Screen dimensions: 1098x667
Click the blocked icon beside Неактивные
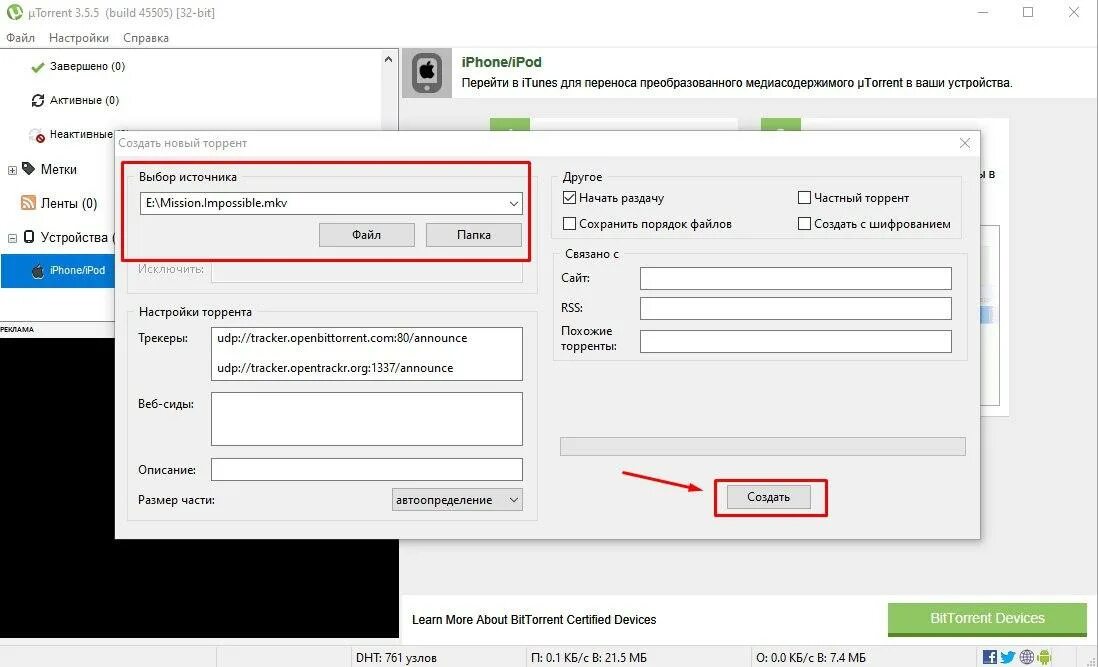[38, 136]
